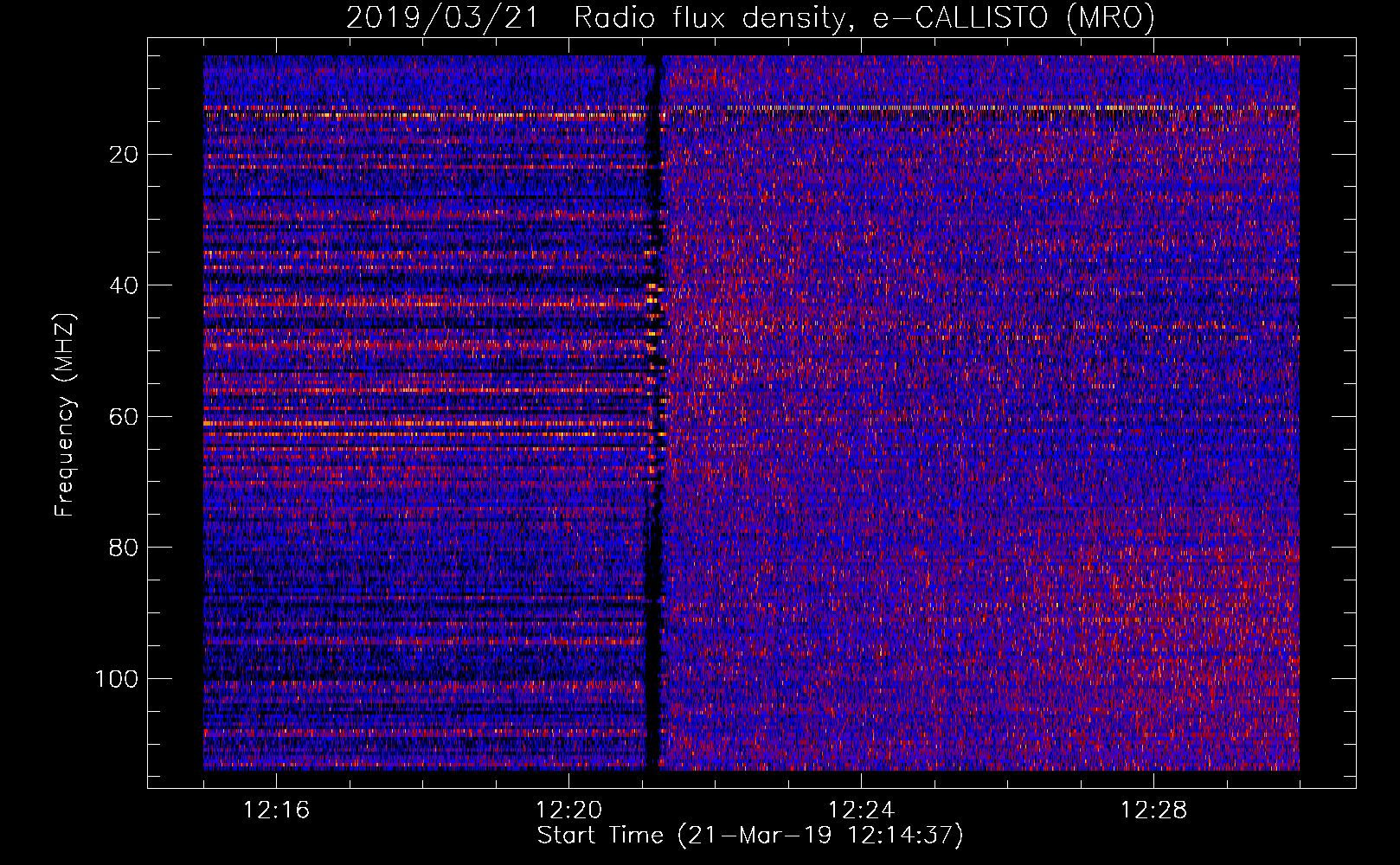This screenshot has width=1400, height=865.
Task: Click the "12:24" time tick label
Action: click(862, 811)
